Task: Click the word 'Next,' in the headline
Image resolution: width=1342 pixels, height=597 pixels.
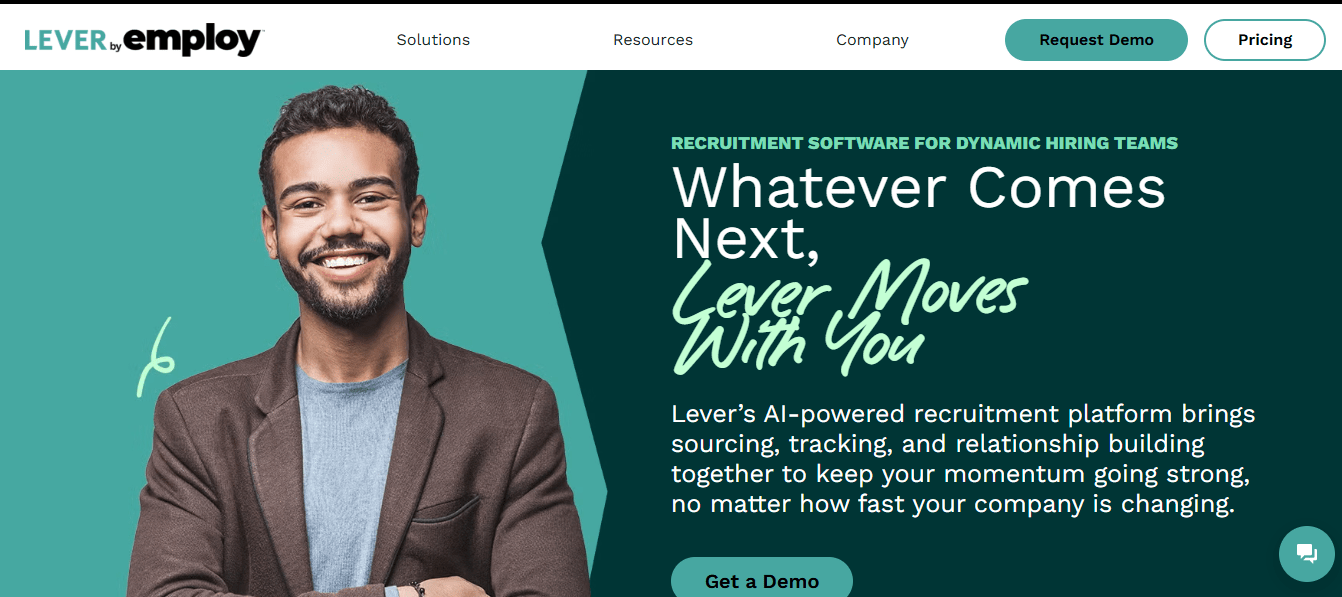Action: (746, 240)
